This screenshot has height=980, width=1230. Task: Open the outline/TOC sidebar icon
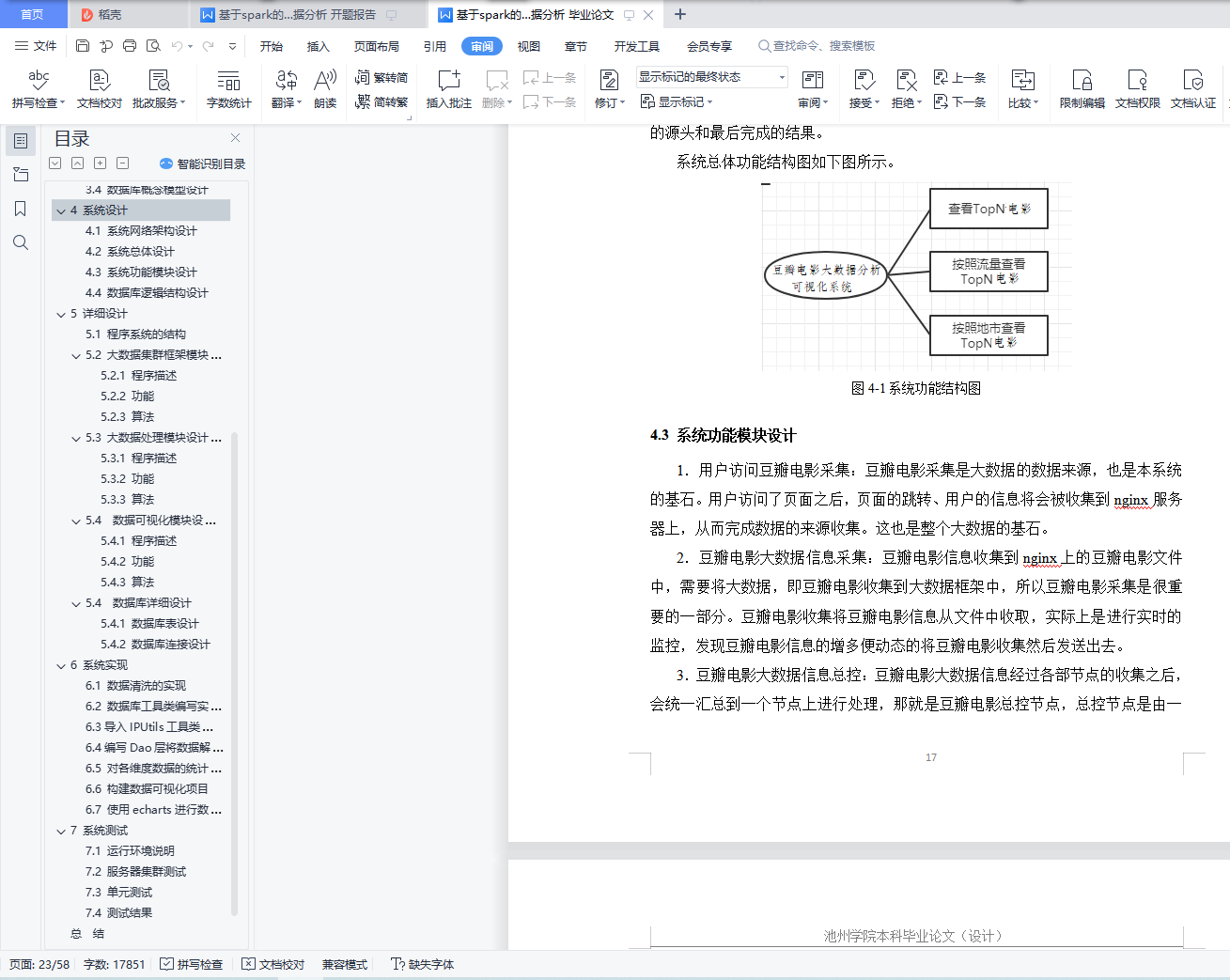[x=21, y=141]
